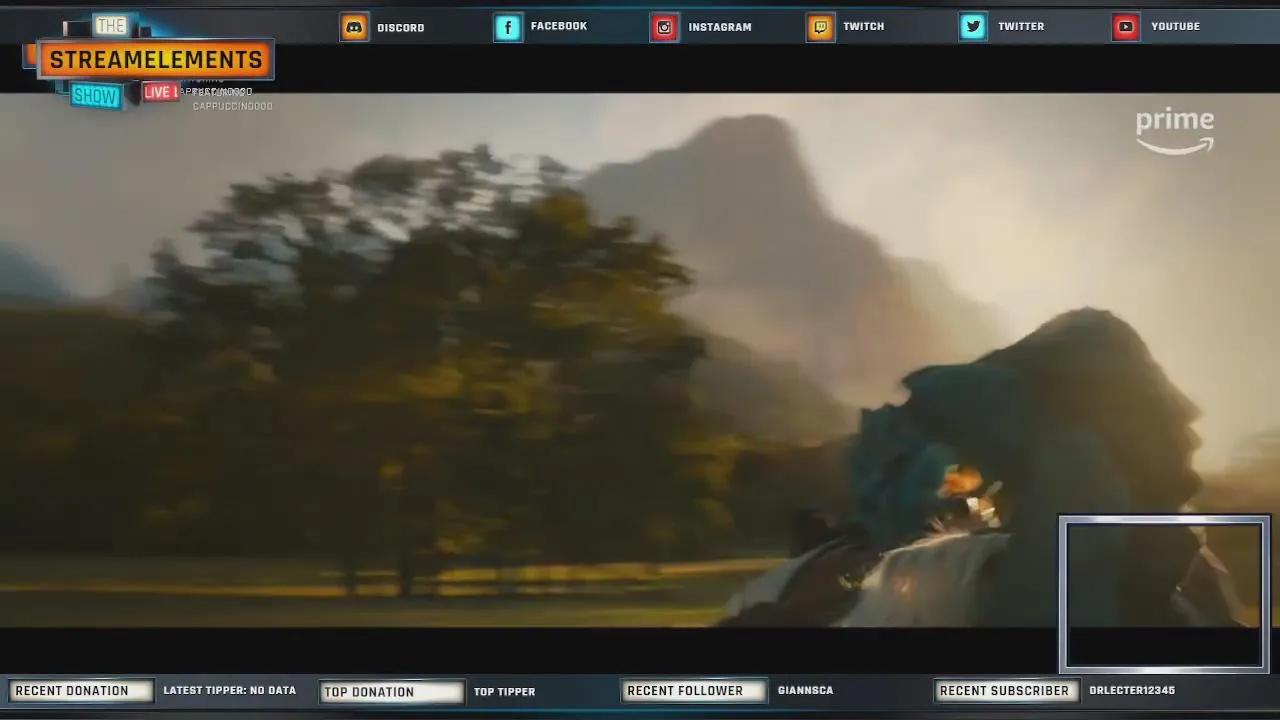Screen dimensions: 1280x720
Task: Click the Twitter bird icon
Action: click(973, 27)
